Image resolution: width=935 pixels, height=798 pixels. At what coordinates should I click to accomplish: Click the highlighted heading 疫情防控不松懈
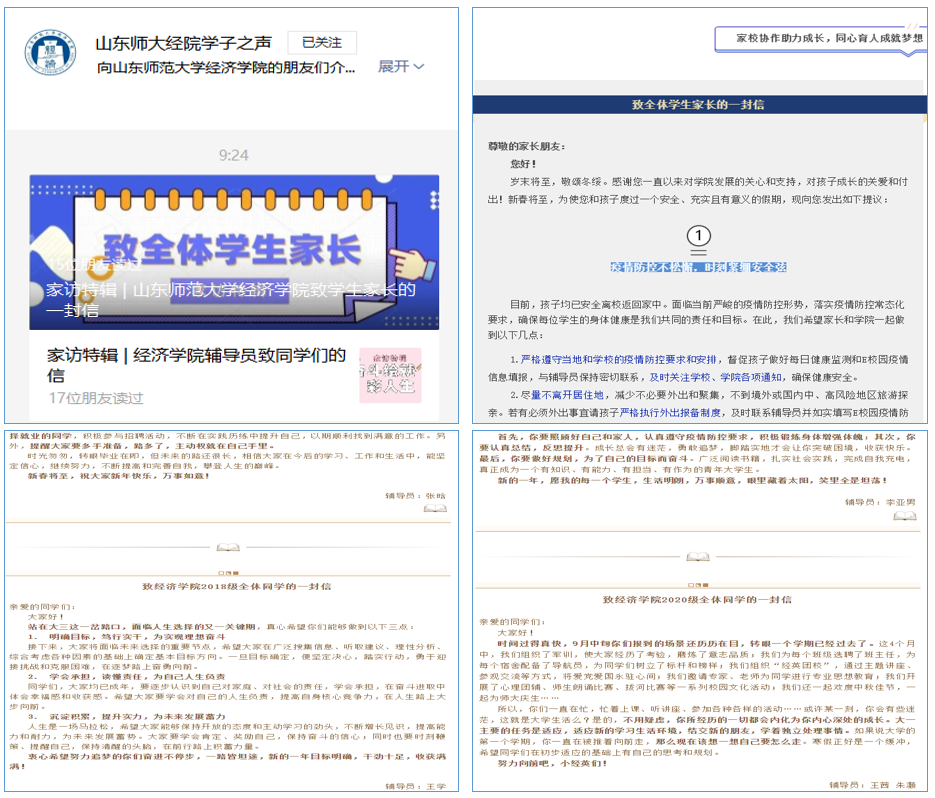coord(698,267)
